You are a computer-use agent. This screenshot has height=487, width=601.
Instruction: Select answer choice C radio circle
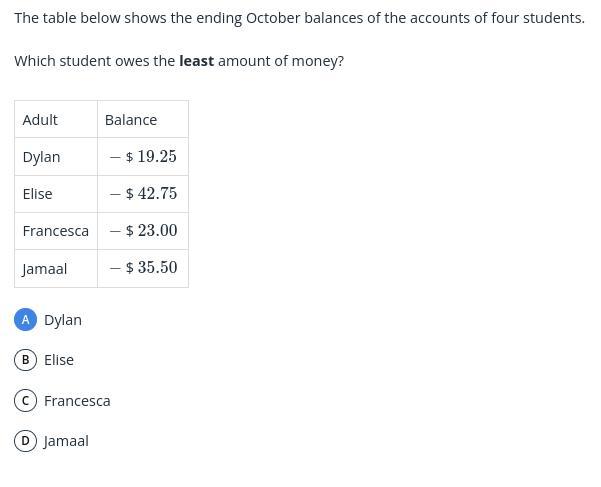tap(26, 400)
